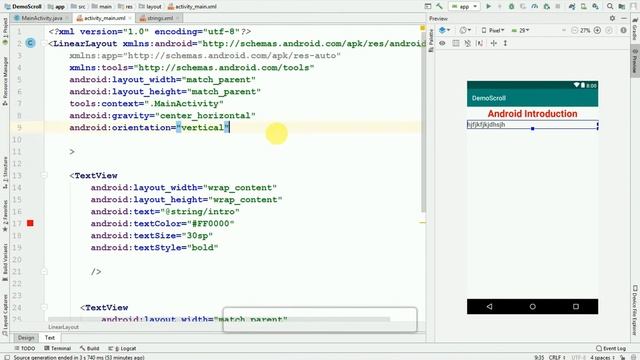Open the Event Log
The height and width of the screenshot is (360, 640).
coord(611,348)
